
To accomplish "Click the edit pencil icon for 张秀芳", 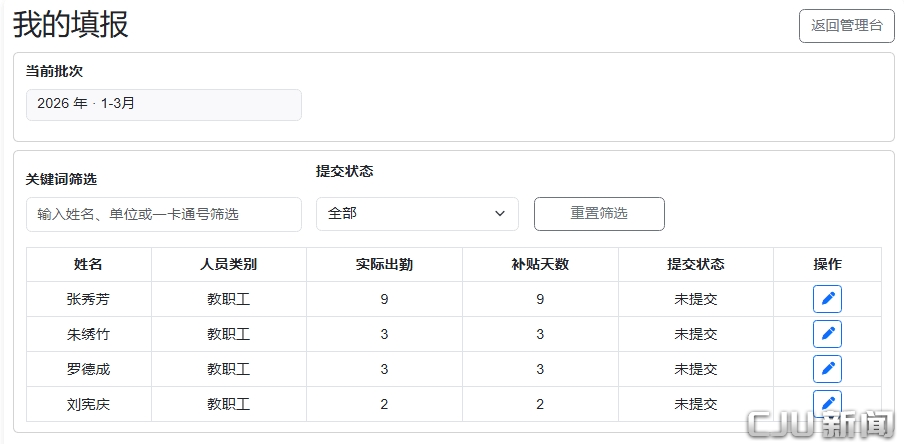I will 827,299.
